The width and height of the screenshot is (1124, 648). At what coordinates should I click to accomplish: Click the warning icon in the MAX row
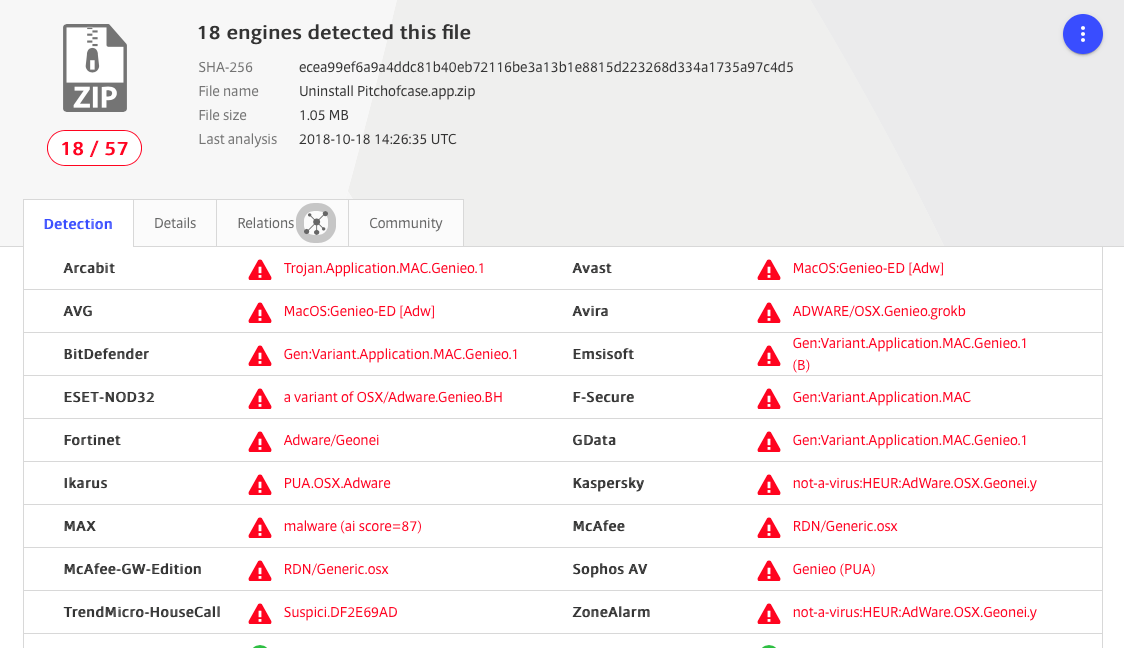tap(260, 527)
